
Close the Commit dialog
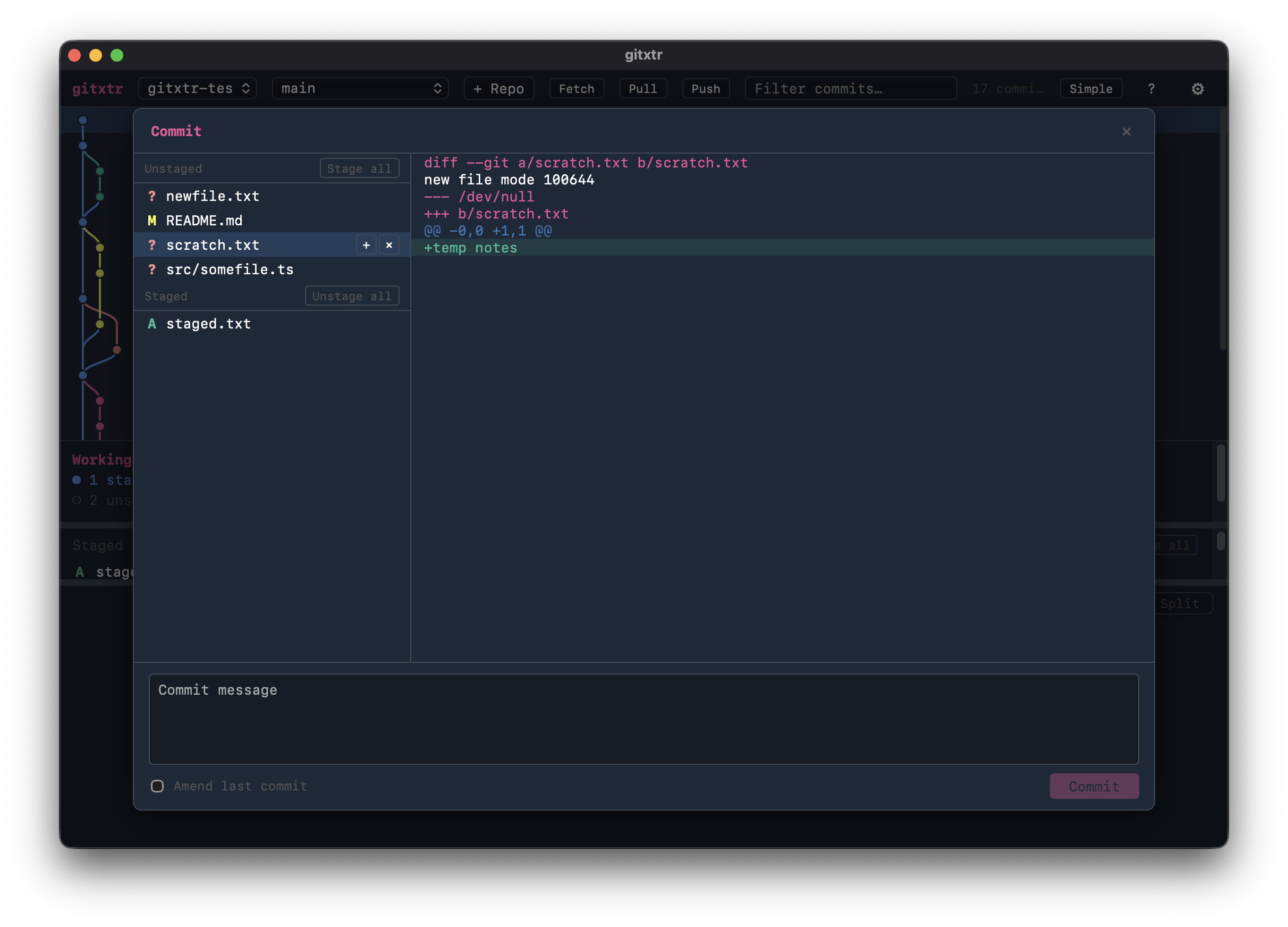coord(1126,132)
